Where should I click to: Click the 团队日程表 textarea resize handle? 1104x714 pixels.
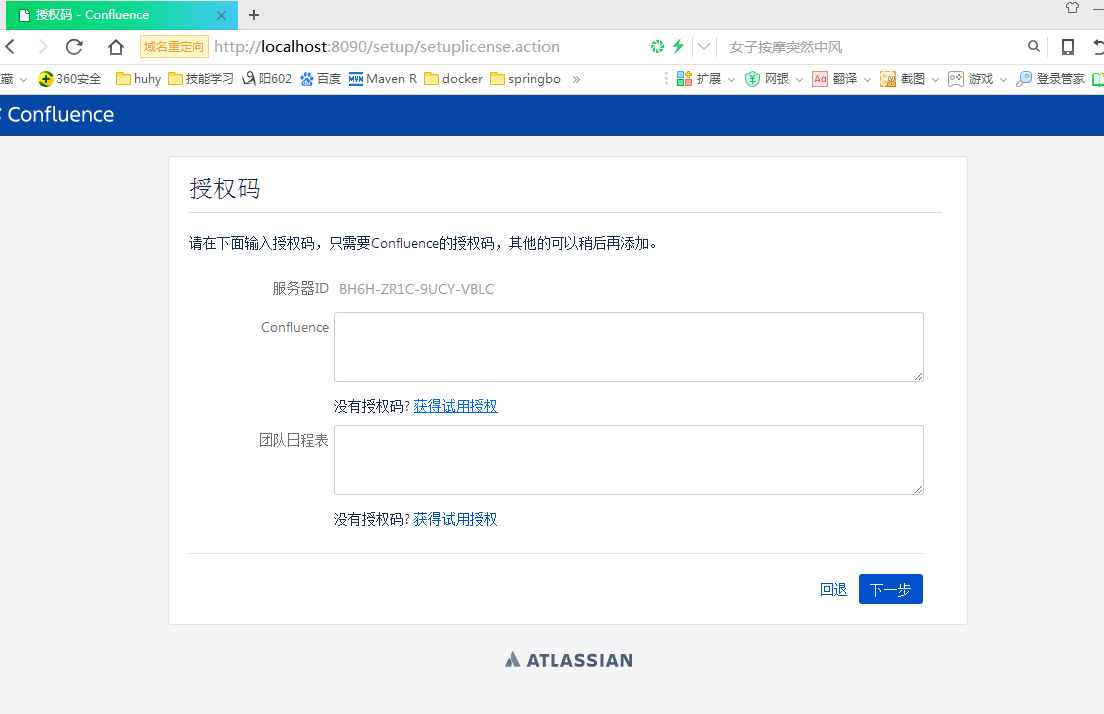tap(918, 489)
